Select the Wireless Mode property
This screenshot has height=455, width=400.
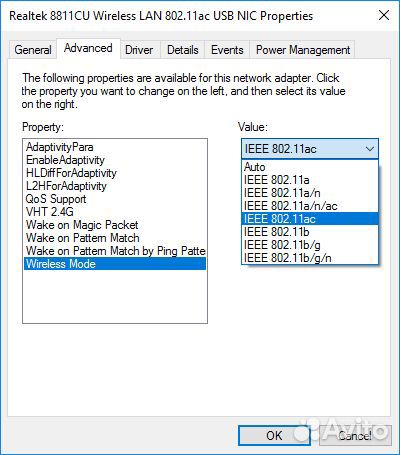115,264
